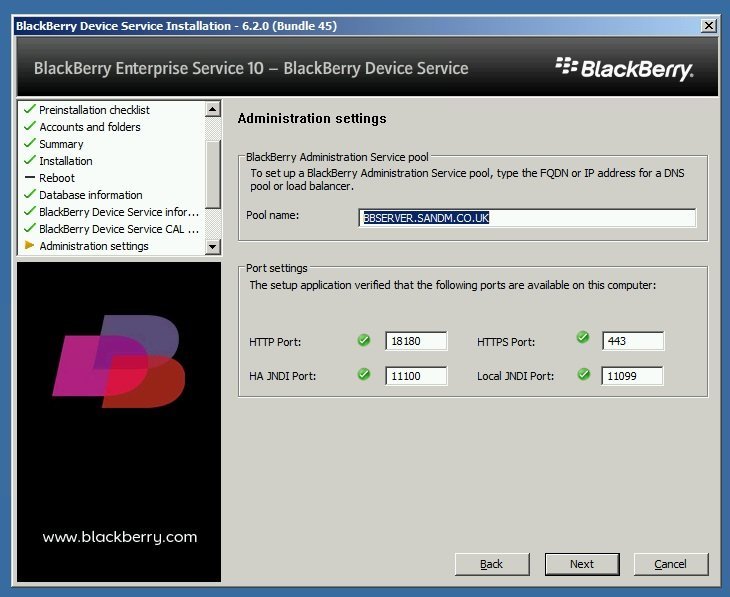Viewport: 730px width, 597px height.
Task: Select the Installation step in sidebar
Action: pyautogui.click(x=65, y=161)
